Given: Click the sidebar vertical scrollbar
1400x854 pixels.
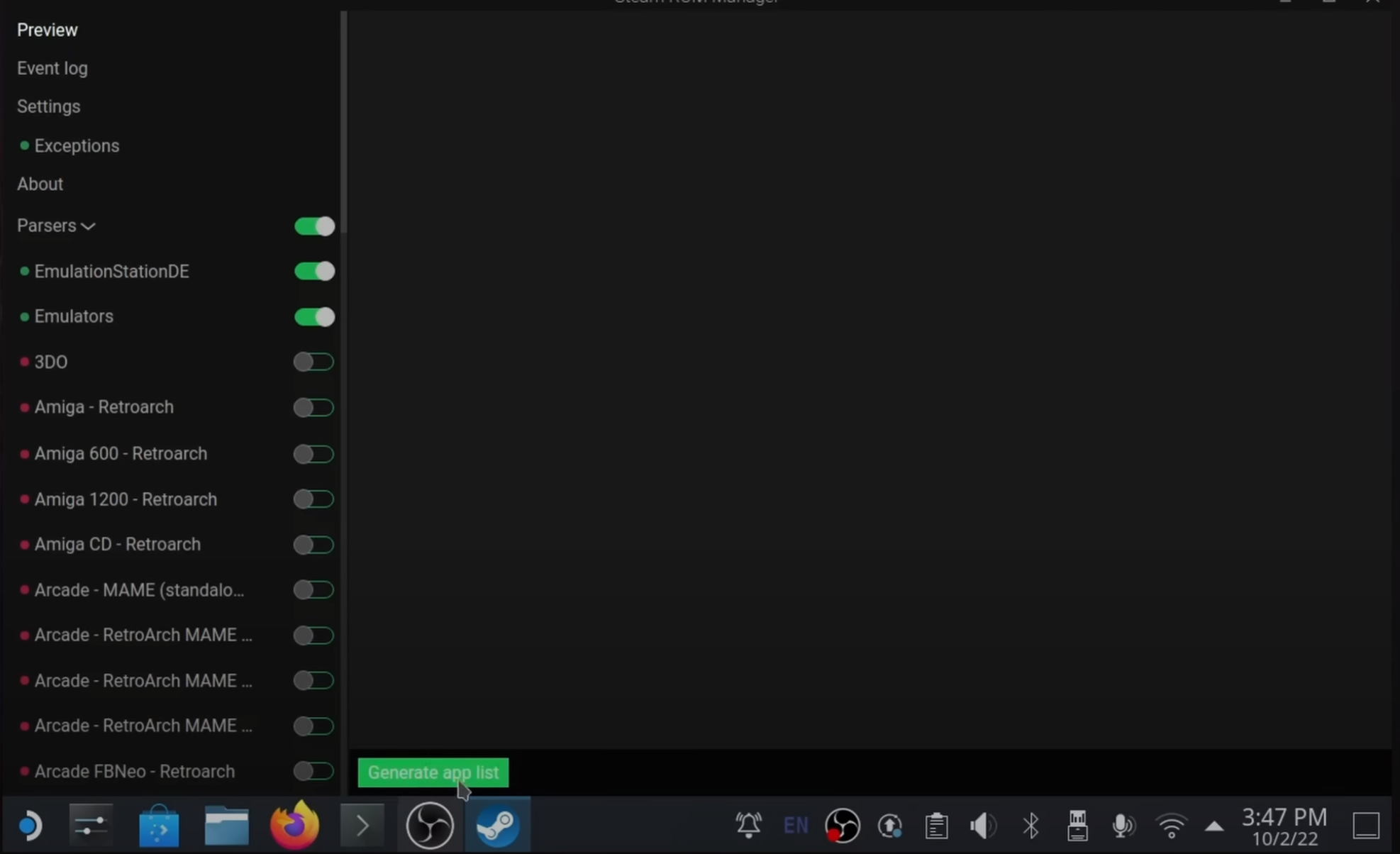Looking at the screenshot, I should [x=343, y=122].
